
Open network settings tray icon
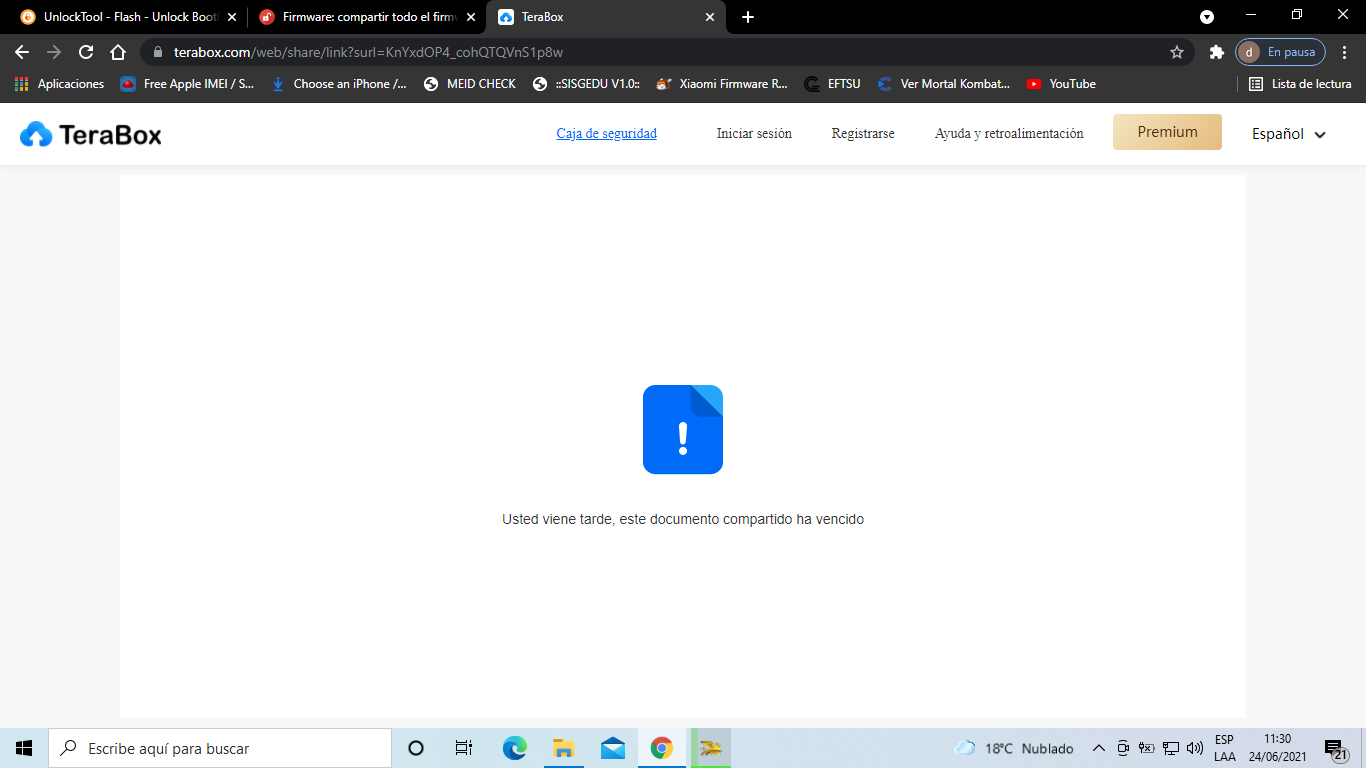tap(1171, 748)
